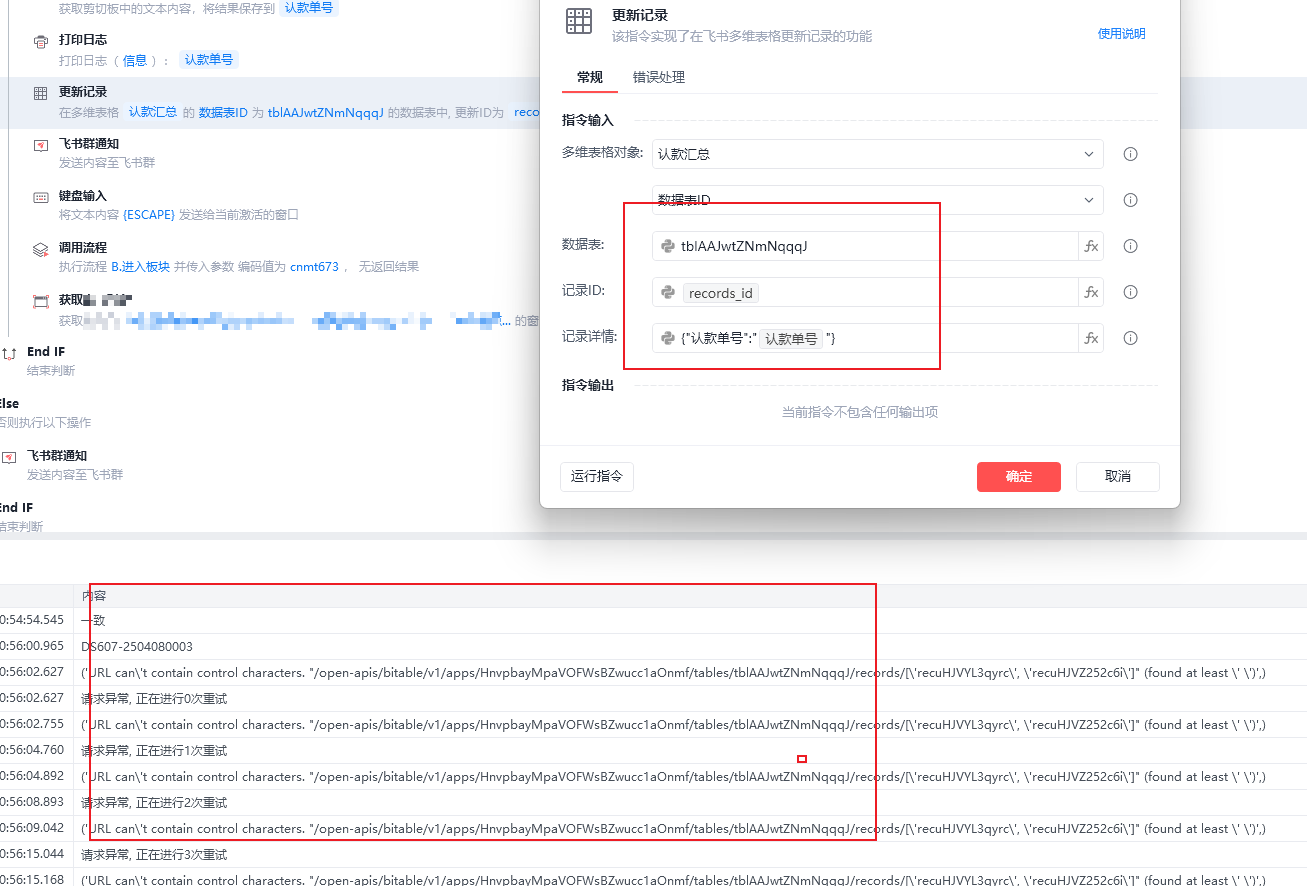Switch to the 错误处理 tab

click(659, 77)
